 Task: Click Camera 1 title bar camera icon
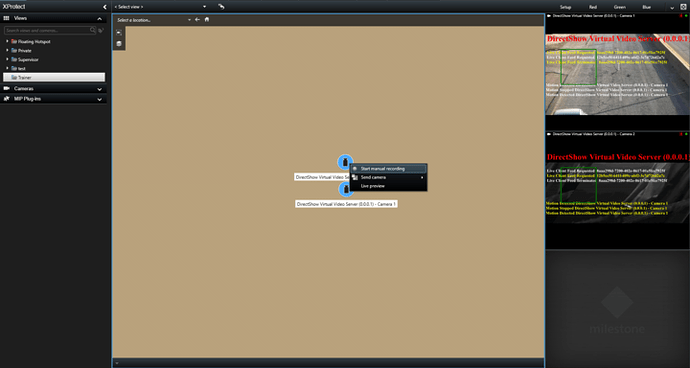click(549, 16)
